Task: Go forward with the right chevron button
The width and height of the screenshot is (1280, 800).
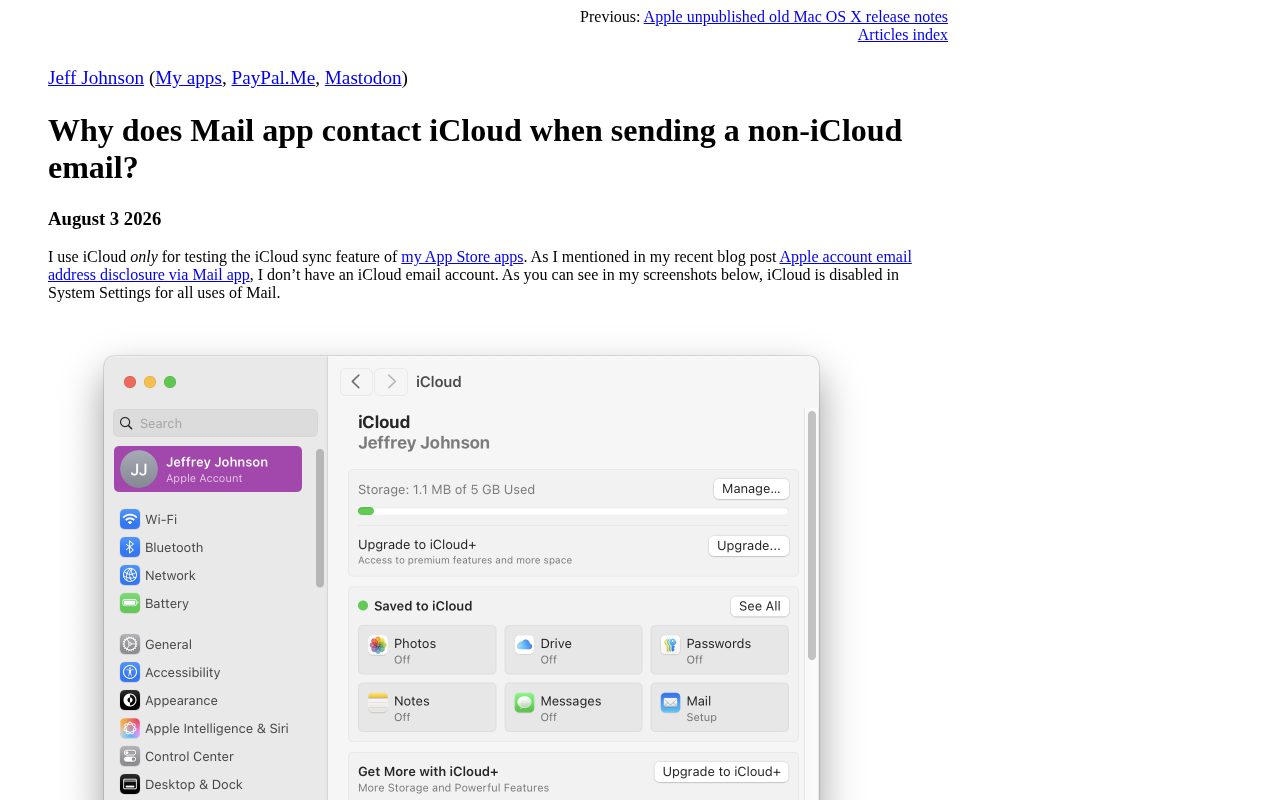Action: point(391,382)
